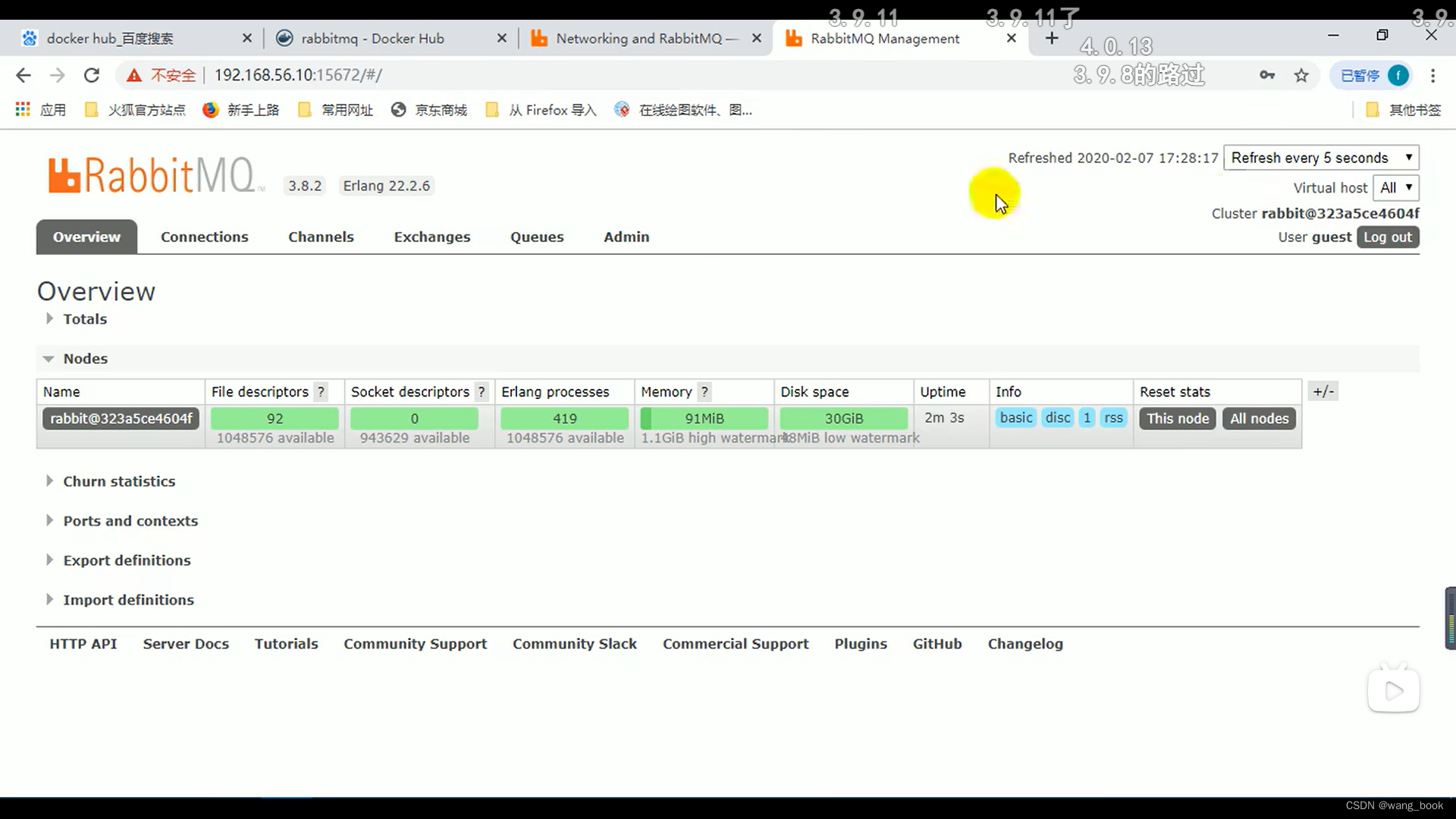Open the Tutorials footer link
Screen dimensions: 1456x819
(x=286, y=644)
